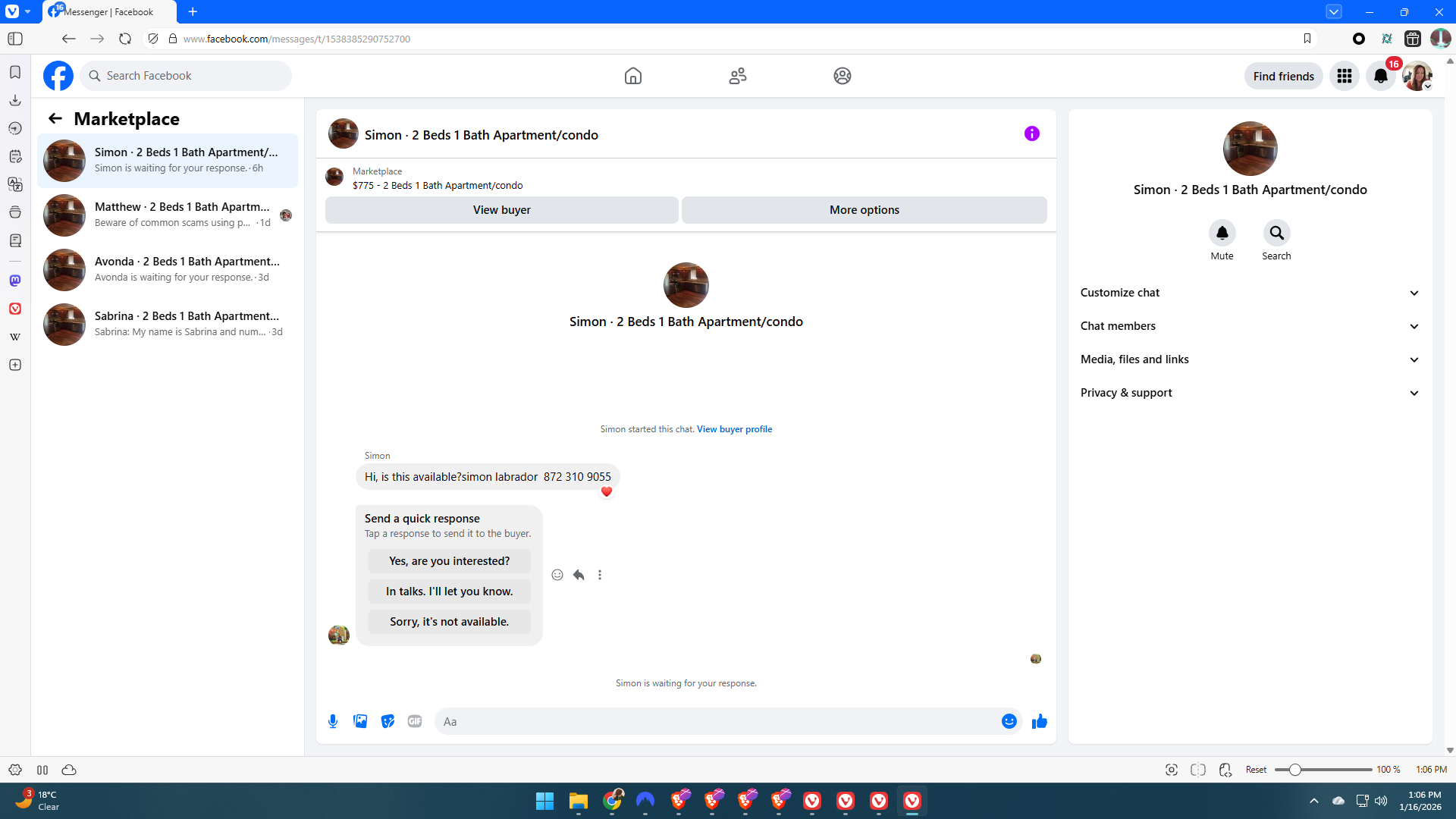Open the GIF picker
The image size is (1456, 819).
[x=415, y=721]
